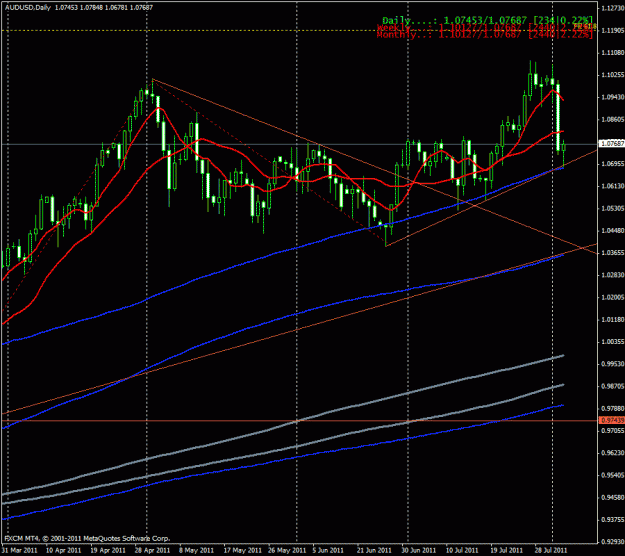Click the 1.06130 price axis label

[x=613, y=186]
